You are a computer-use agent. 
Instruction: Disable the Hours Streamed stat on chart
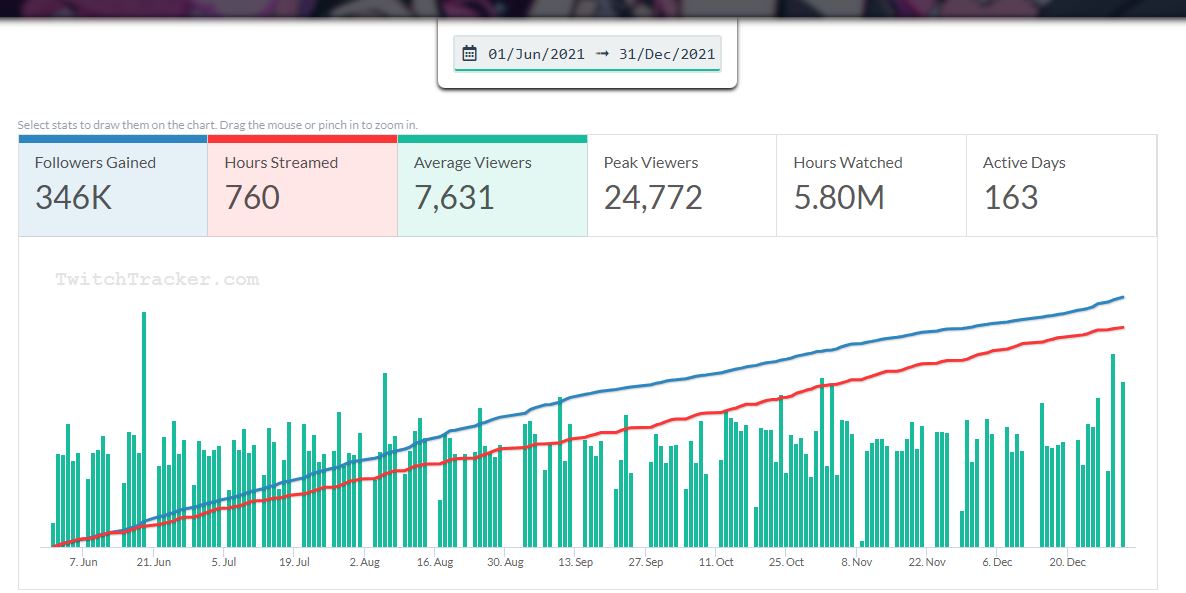click(302, 185)
